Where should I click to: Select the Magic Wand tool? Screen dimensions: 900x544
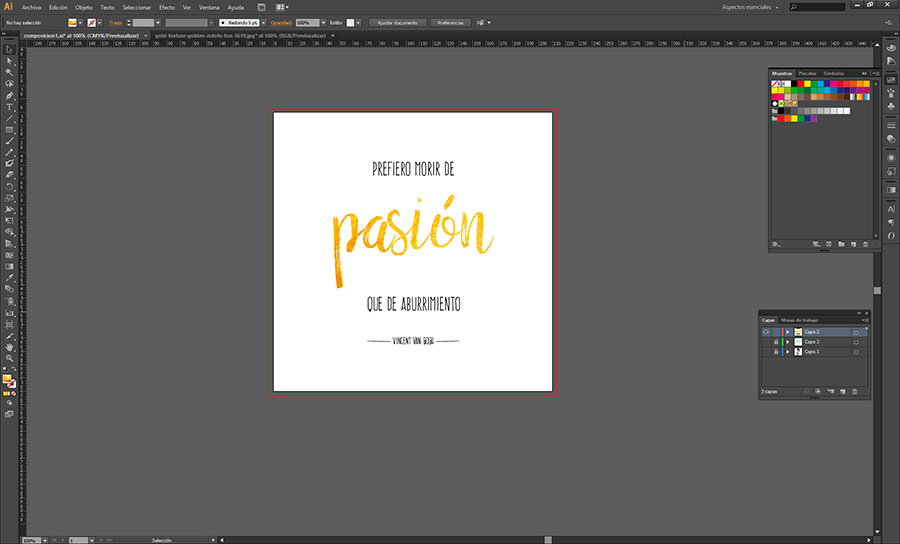click(9, 73)
